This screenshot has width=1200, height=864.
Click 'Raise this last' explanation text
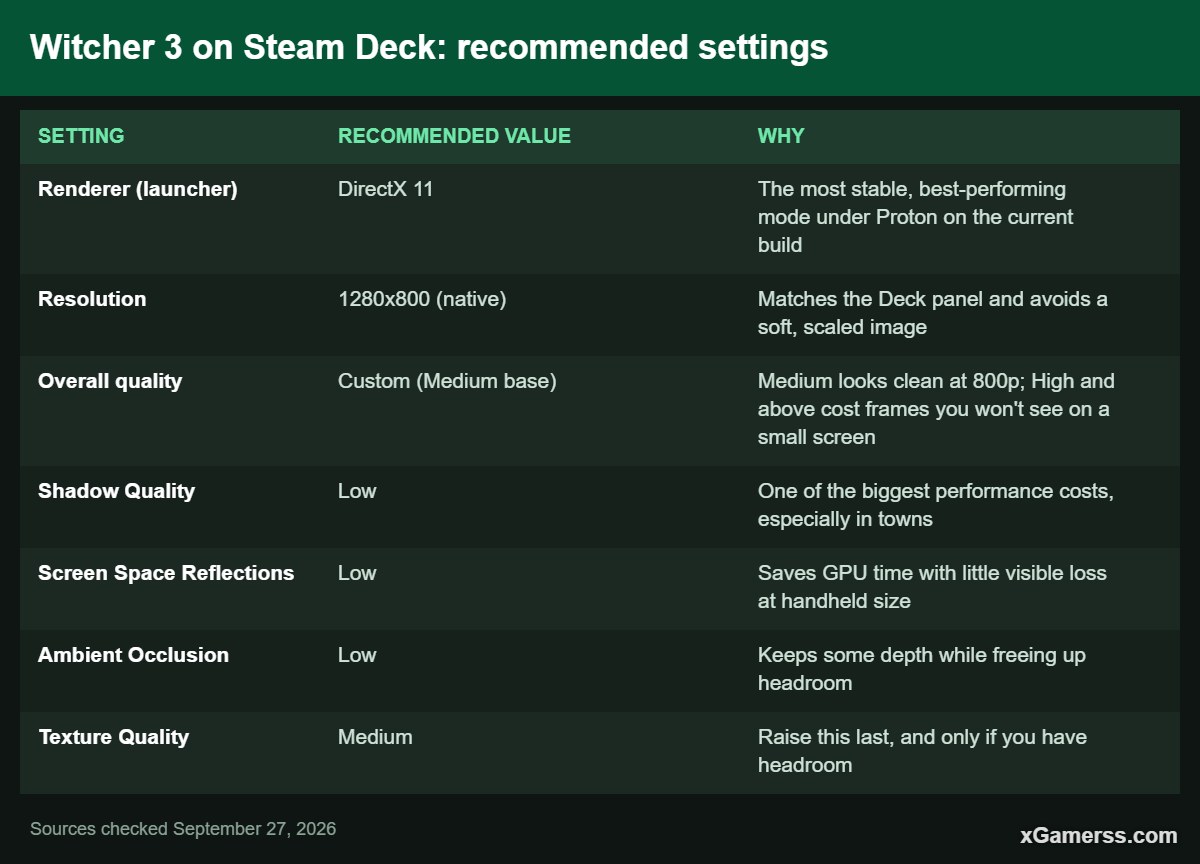[922, 751]
